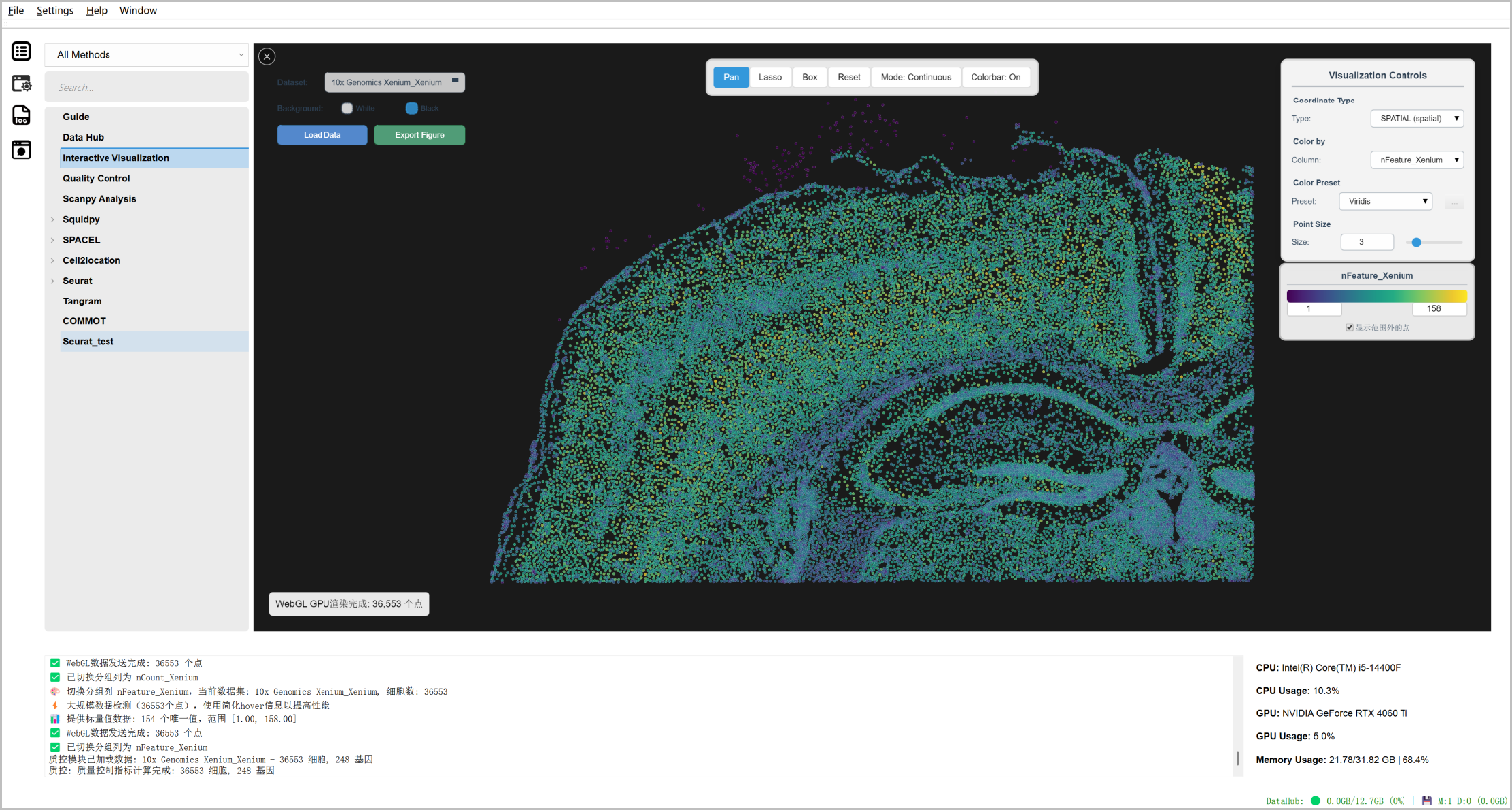The height and width of the screenshot is (810, 1512).
Task: Open the Window menu
Action: click(x=138, y=11)
